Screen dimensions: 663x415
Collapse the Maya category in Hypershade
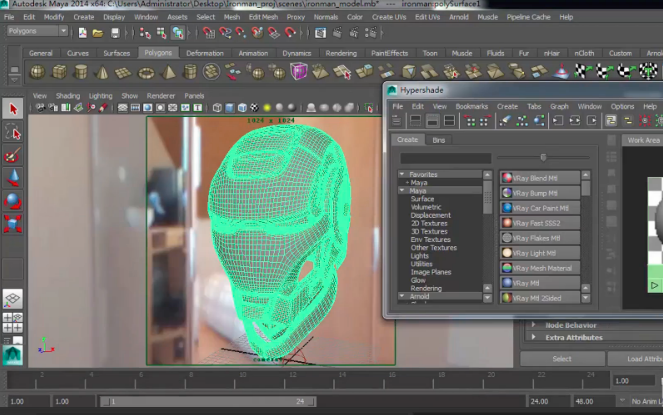[x=402, y=190]
